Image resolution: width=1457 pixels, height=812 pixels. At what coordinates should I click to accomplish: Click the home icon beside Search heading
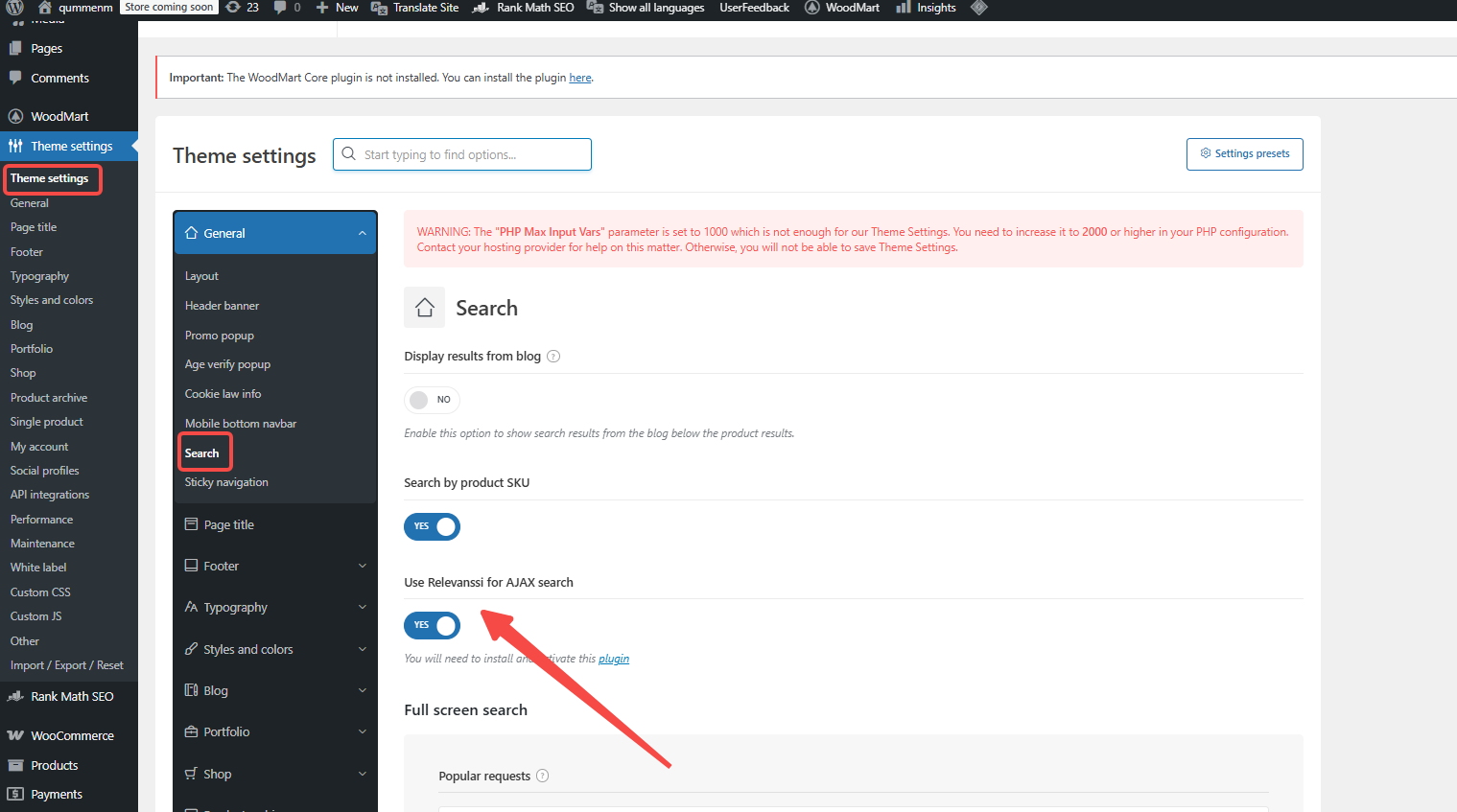tap(425, 308)
